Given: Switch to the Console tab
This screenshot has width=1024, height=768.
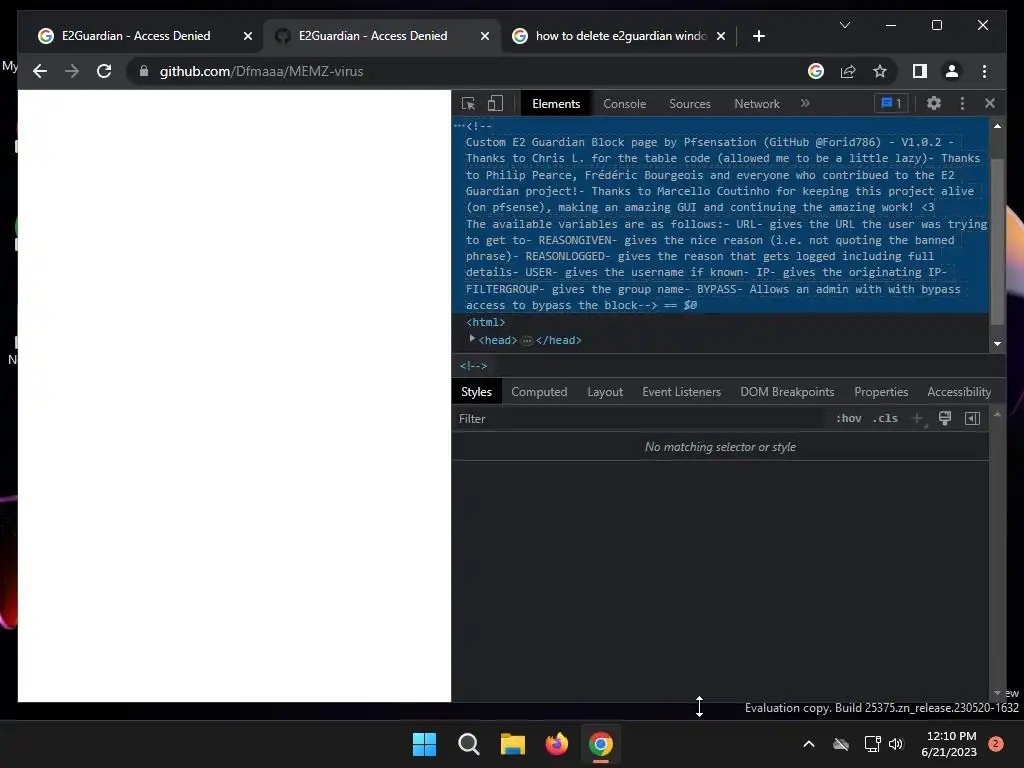Looking at the screenshot, I should (x=624, y=104).
